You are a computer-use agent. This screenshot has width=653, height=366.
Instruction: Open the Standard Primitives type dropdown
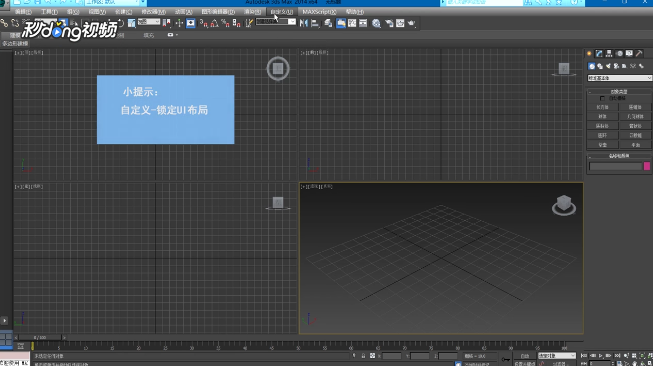(x=619, y=78)
